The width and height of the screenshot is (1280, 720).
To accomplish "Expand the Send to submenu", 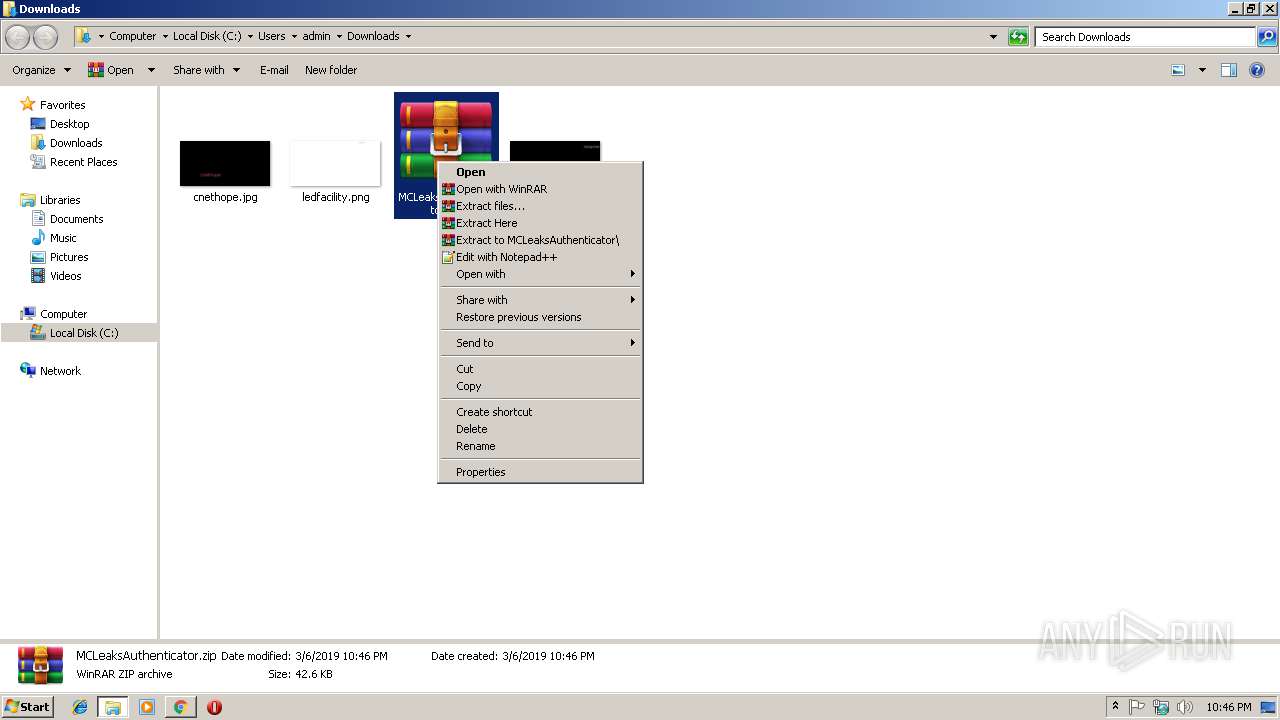I will pyautogui.click(x=540, y=343).
